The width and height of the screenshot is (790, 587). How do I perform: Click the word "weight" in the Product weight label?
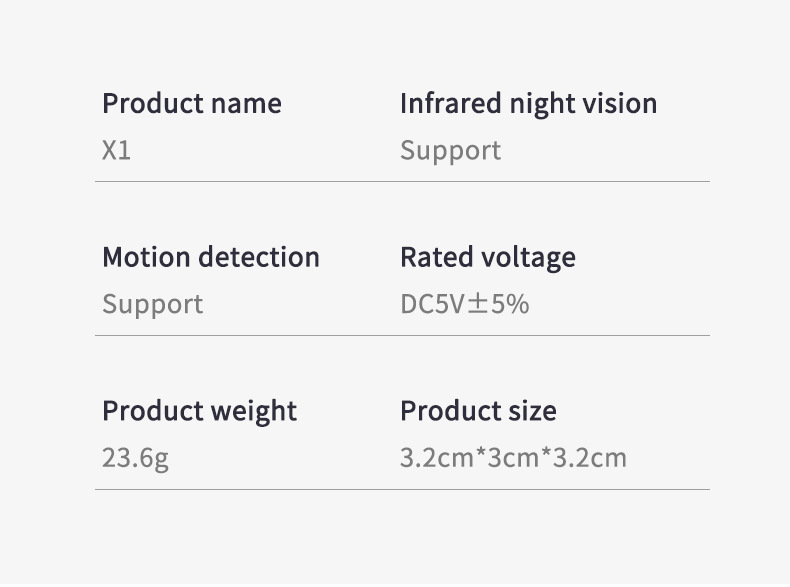coord(252,411)
